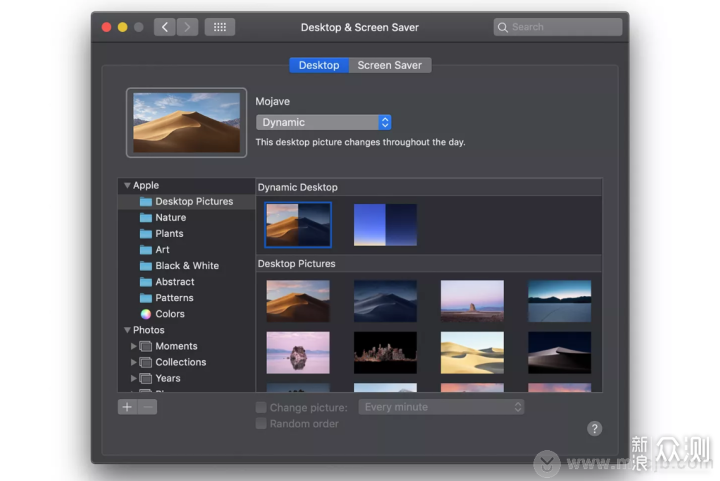The height and width of the screenshot is (481, 720).
Task: Click the Patterns folder icon
Action: [x=146, y=298]
